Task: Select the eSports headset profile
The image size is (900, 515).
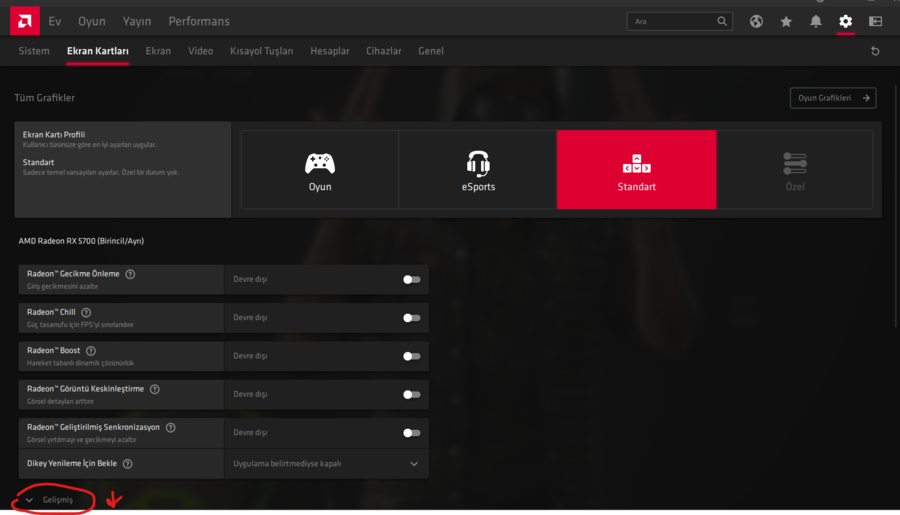Action: tap(478, 169)
